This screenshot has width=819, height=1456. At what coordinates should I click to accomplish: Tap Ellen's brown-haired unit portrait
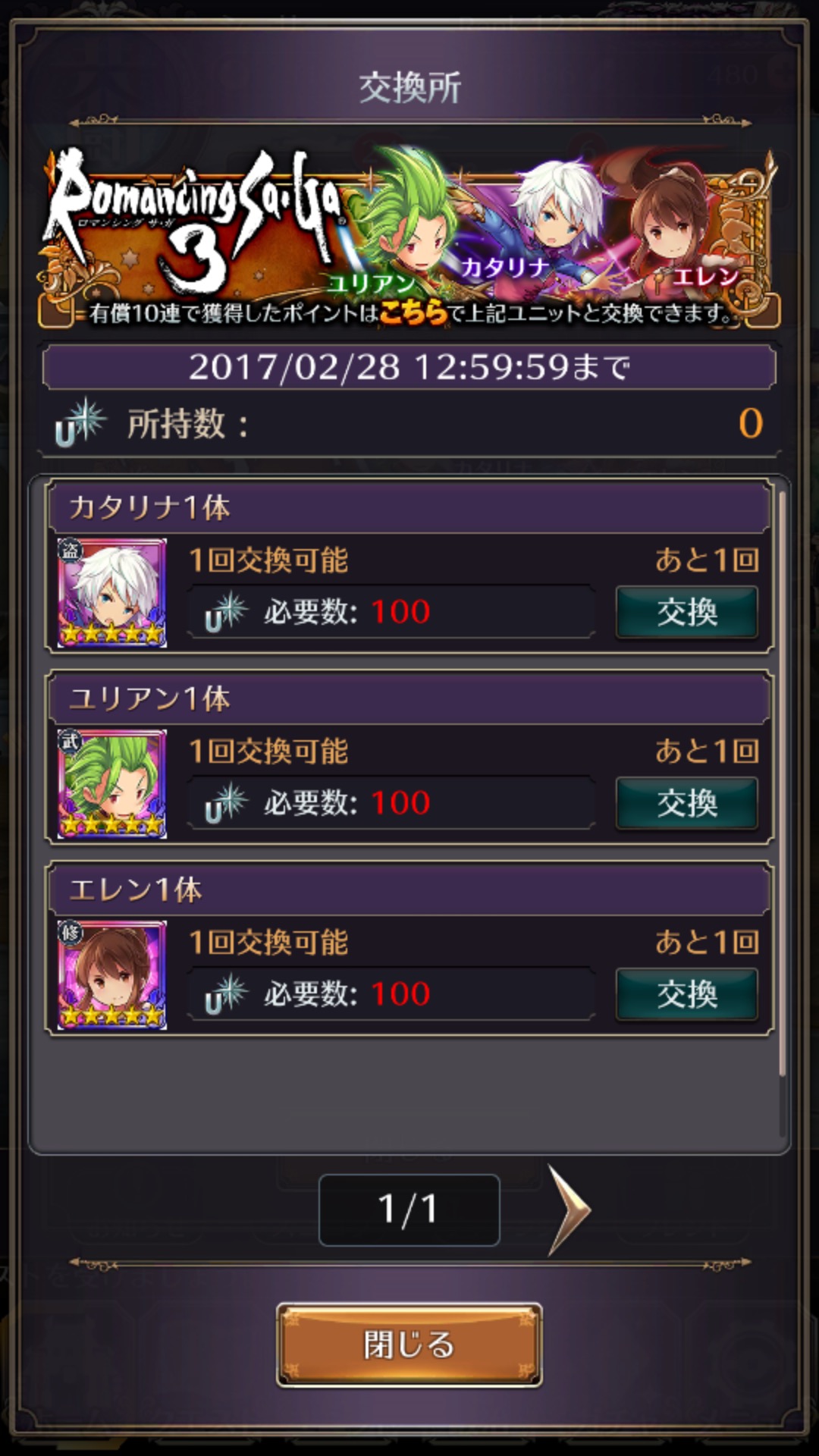pos(112,974)
